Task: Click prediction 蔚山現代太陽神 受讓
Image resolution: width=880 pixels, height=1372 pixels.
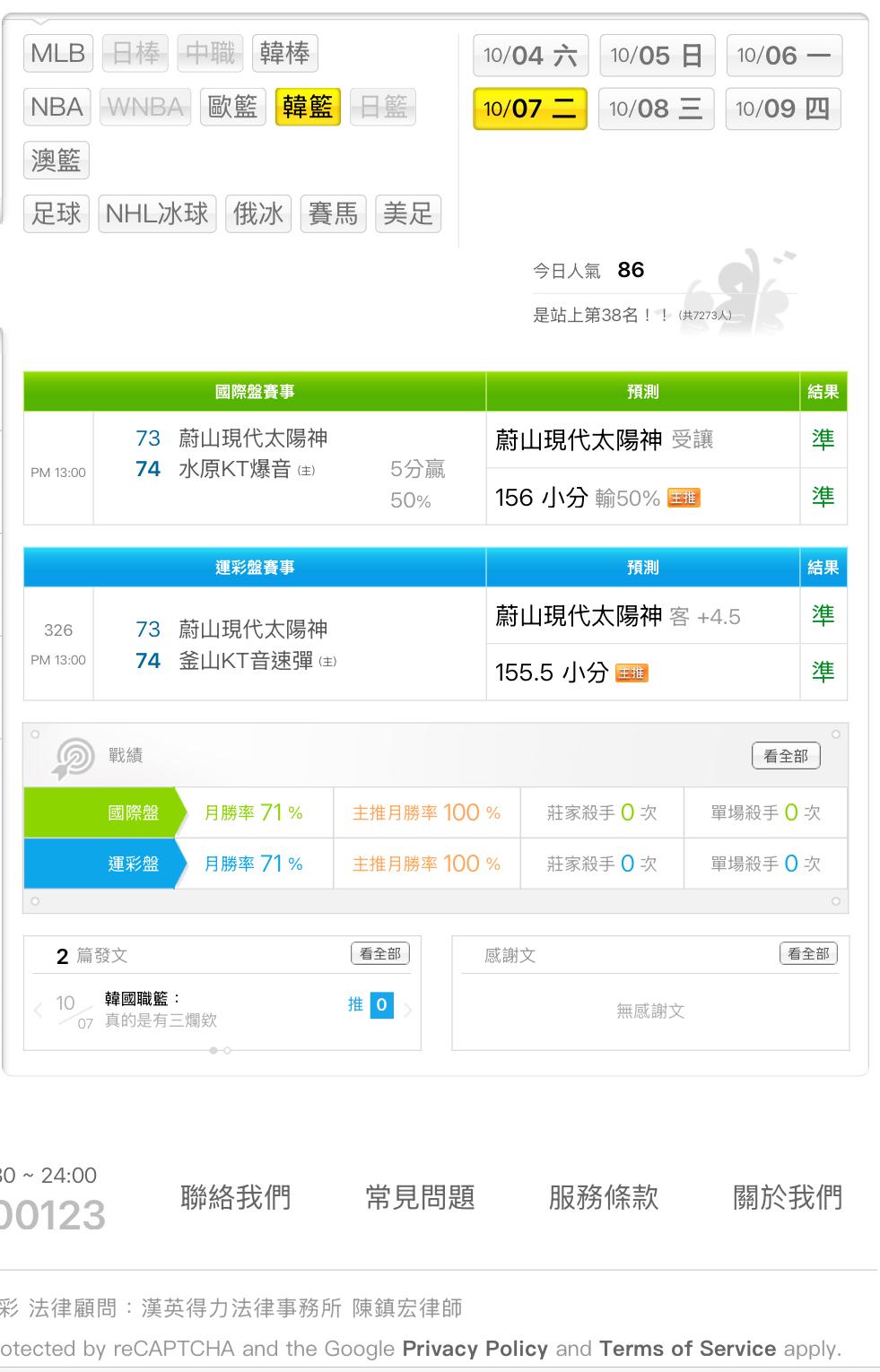Action: pos(604,439)
